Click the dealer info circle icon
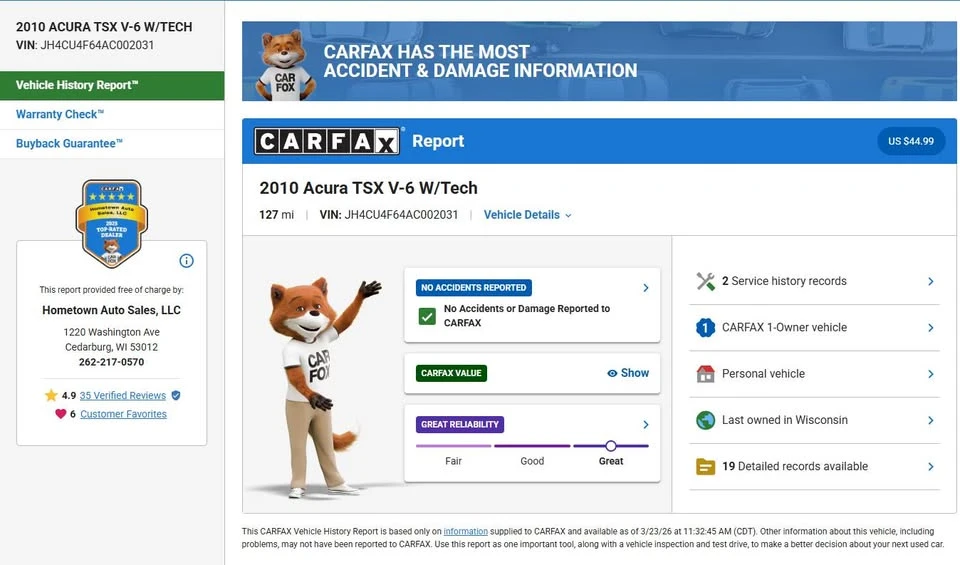This screenshot has width=960, height=565. pyautogui.click(x=186, y=261)
